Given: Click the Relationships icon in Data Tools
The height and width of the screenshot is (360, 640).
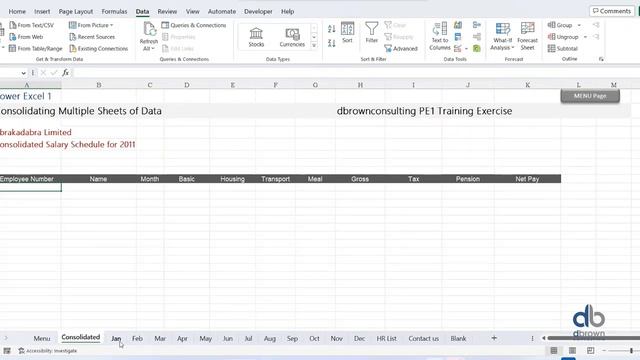Looking at the screenshot, I should [477, 37].
